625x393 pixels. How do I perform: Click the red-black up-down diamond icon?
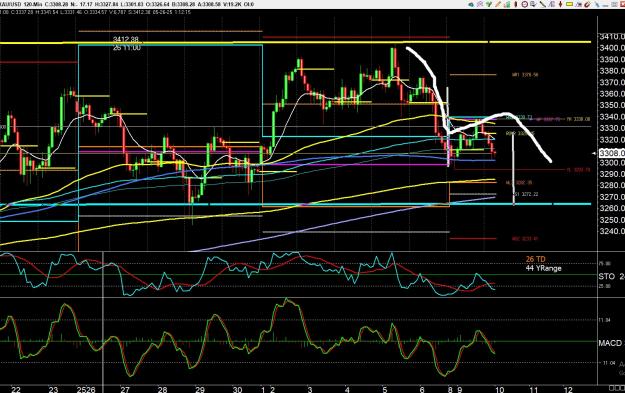(560, 4)
